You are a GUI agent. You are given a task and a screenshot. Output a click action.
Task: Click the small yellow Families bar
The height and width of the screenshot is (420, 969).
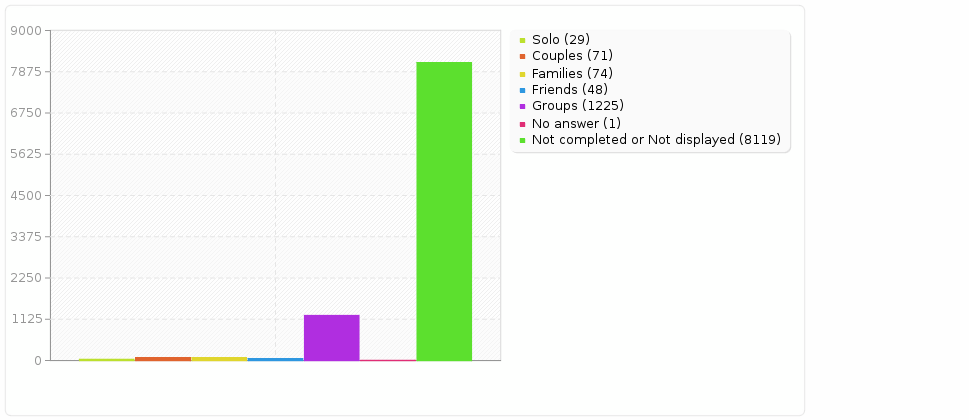tap(219, 358)
